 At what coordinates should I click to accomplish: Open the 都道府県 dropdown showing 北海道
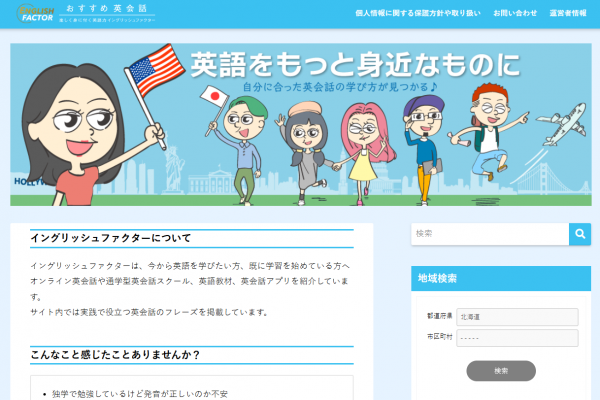point(517,317)
